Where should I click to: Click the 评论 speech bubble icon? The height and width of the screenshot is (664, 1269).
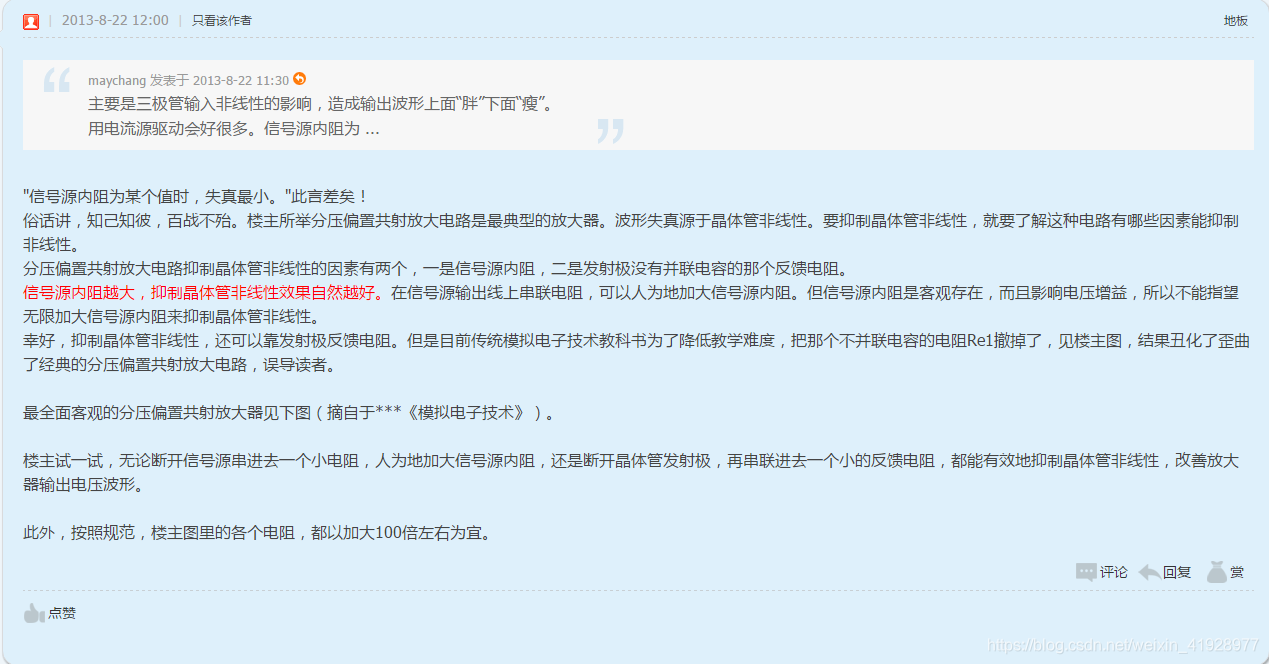coord(1086,572)
